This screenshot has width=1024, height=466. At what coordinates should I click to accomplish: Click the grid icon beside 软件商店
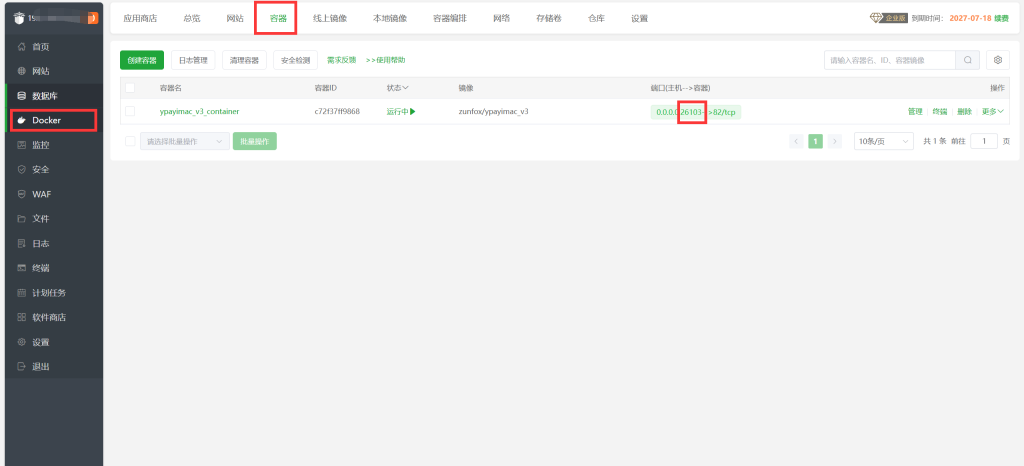pyautogui.click(x=22, y=317)
